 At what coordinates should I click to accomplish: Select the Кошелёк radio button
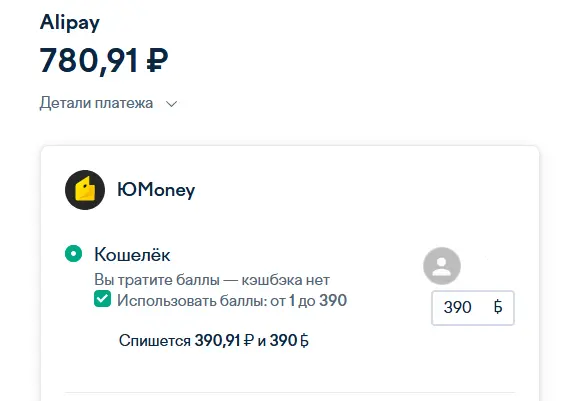tap(73, 254)
